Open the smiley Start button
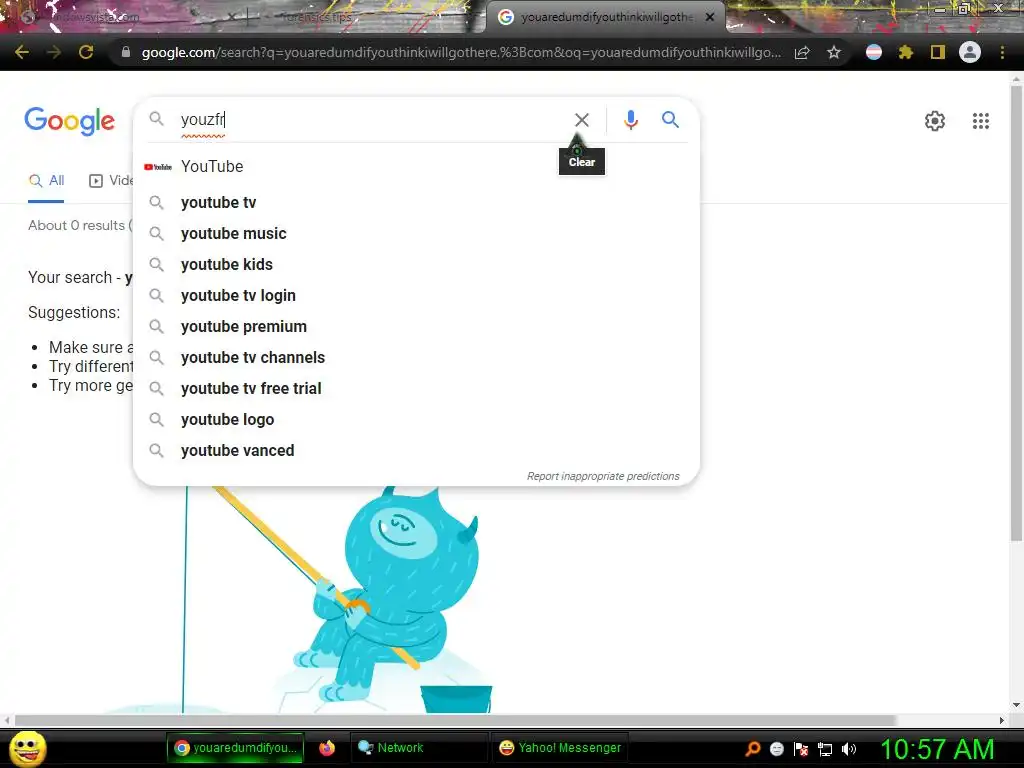Viewport: 1024px width, 768px height. [28, 749]
